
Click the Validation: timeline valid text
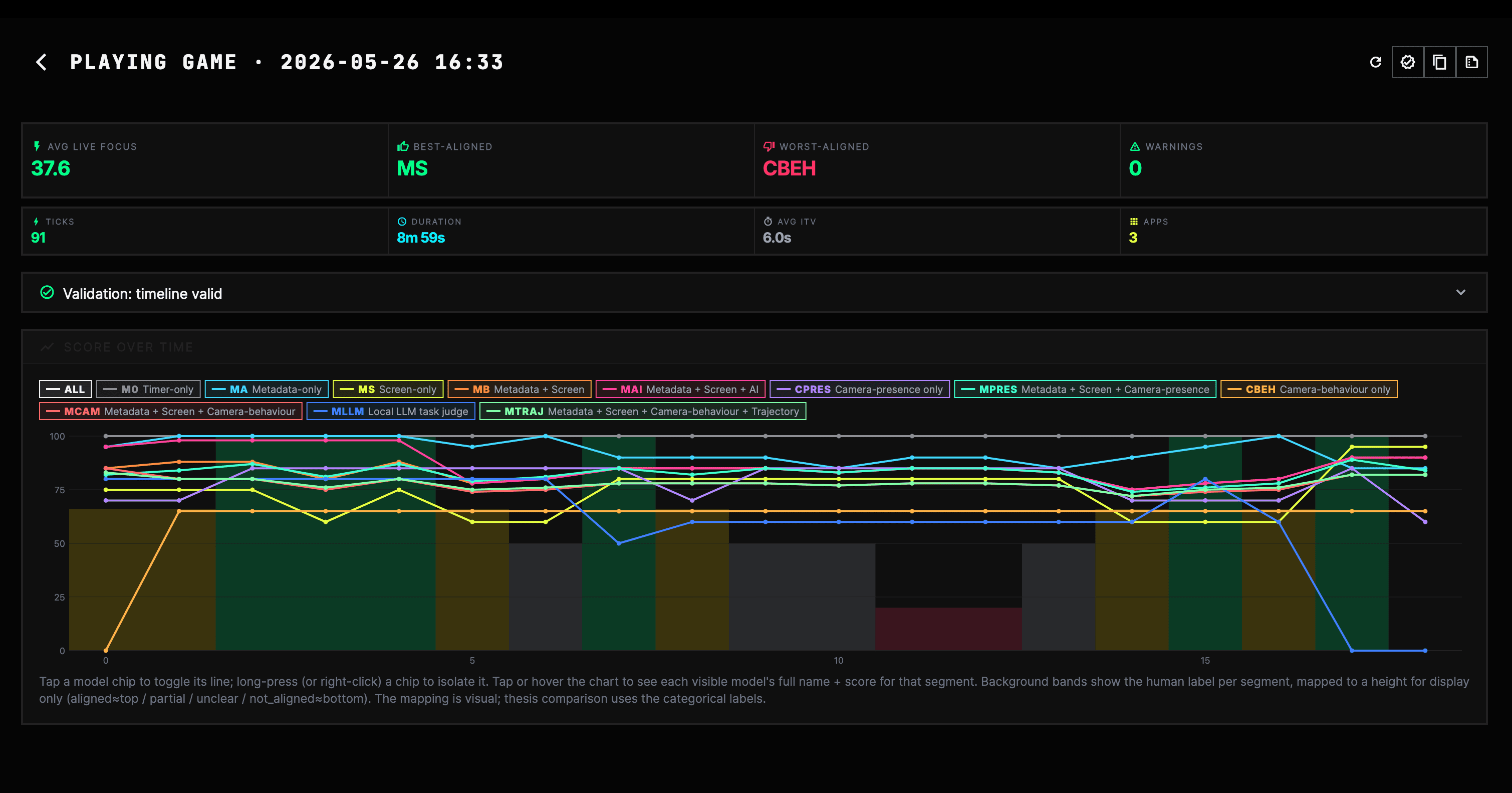point(142,293)
